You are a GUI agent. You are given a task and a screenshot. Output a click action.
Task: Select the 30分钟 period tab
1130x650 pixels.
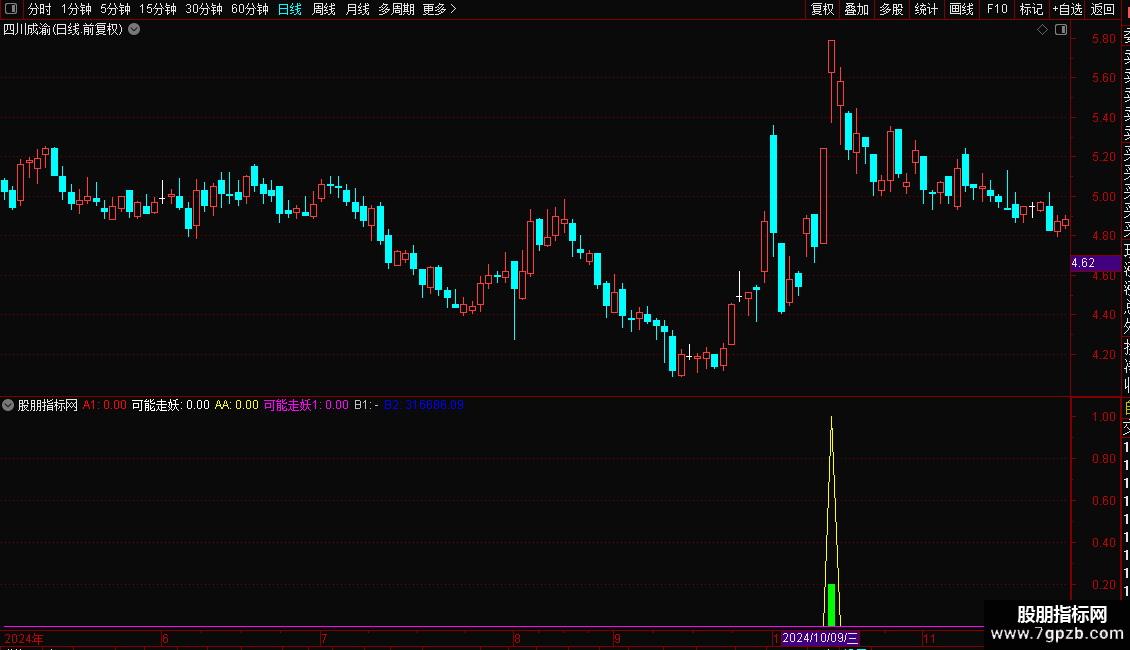coord(204,9)
